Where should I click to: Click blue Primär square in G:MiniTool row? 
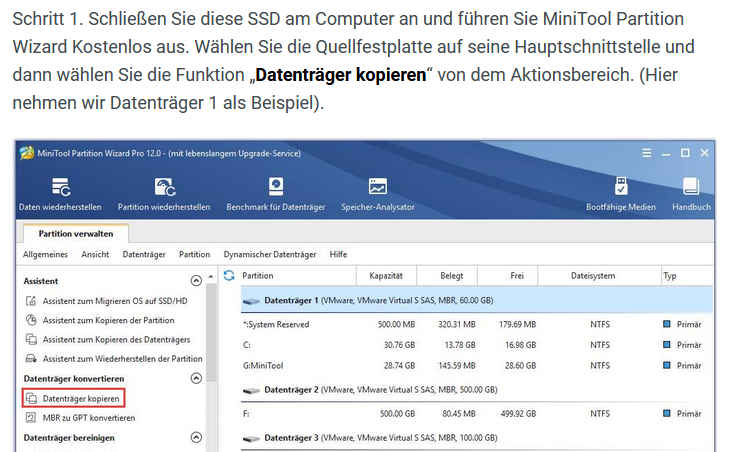[x=667, y=365]
